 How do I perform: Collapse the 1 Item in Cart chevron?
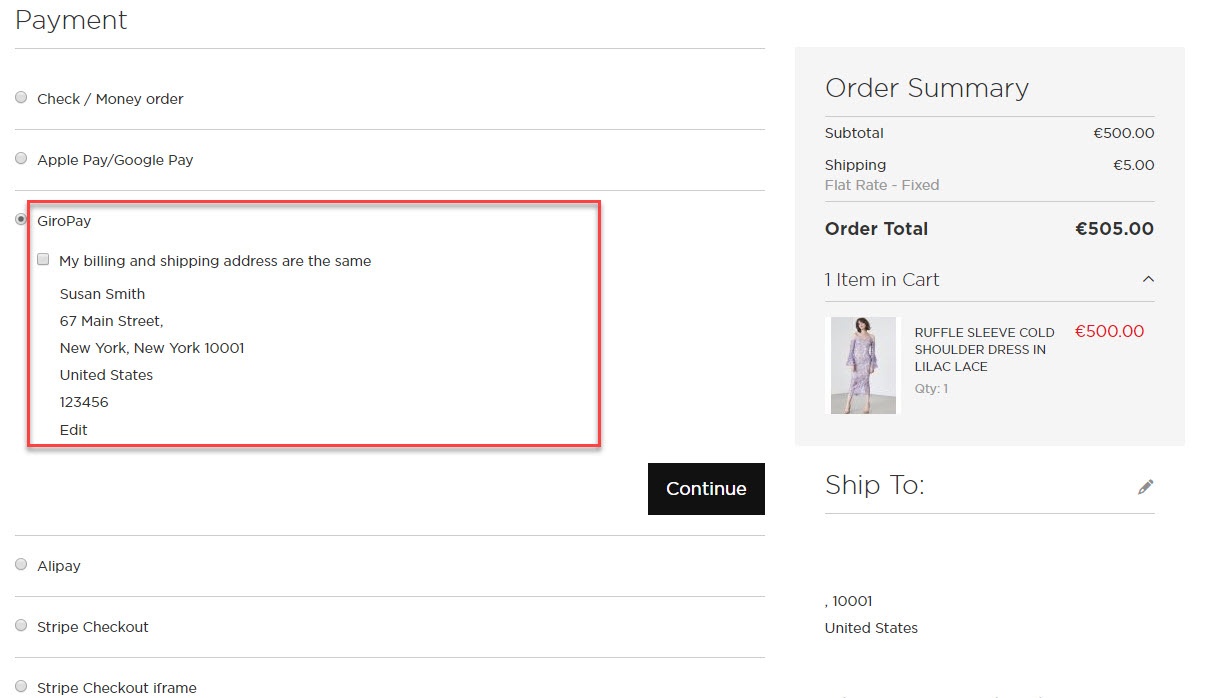[1148, 280]
